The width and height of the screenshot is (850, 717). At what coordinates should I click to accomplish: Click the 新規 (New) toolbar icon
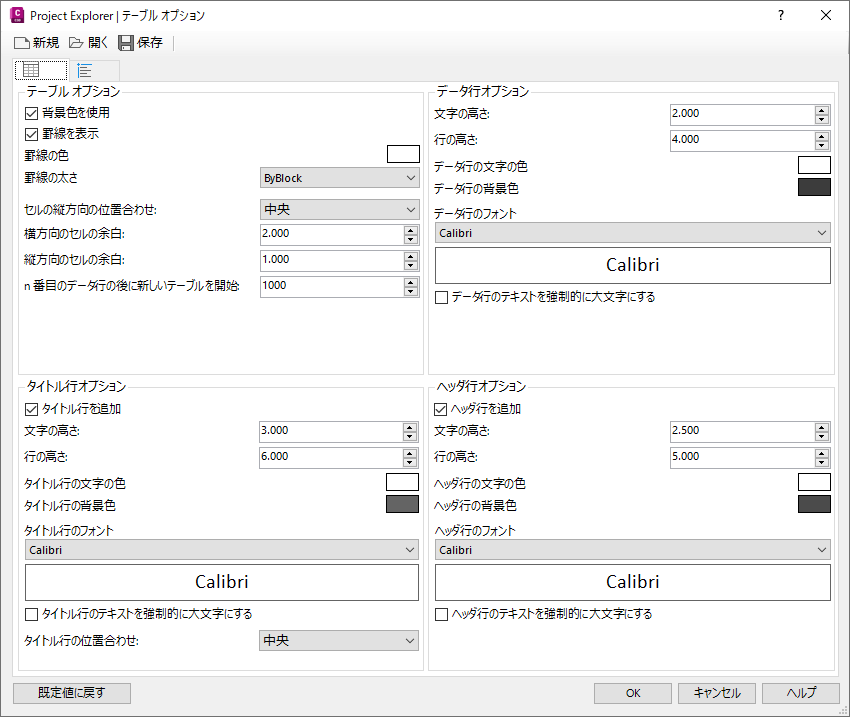(21, 43)
